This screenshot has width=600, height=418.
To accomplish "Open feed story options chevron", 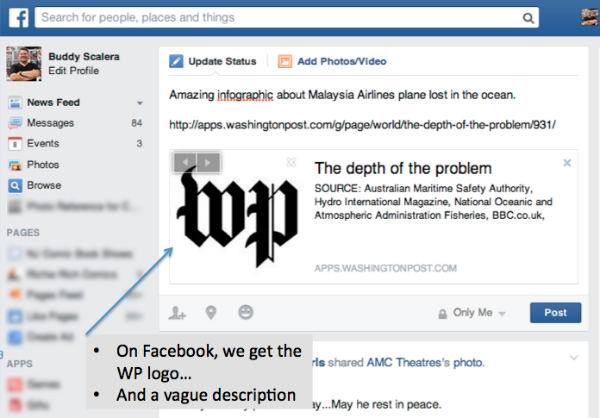I will [x=574, y=358].
